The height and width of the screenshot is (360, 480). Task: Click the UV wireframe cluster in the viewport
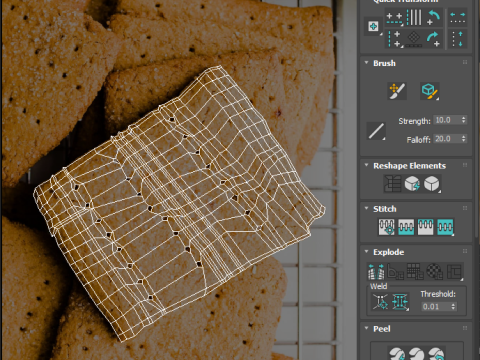click(180, 203)
